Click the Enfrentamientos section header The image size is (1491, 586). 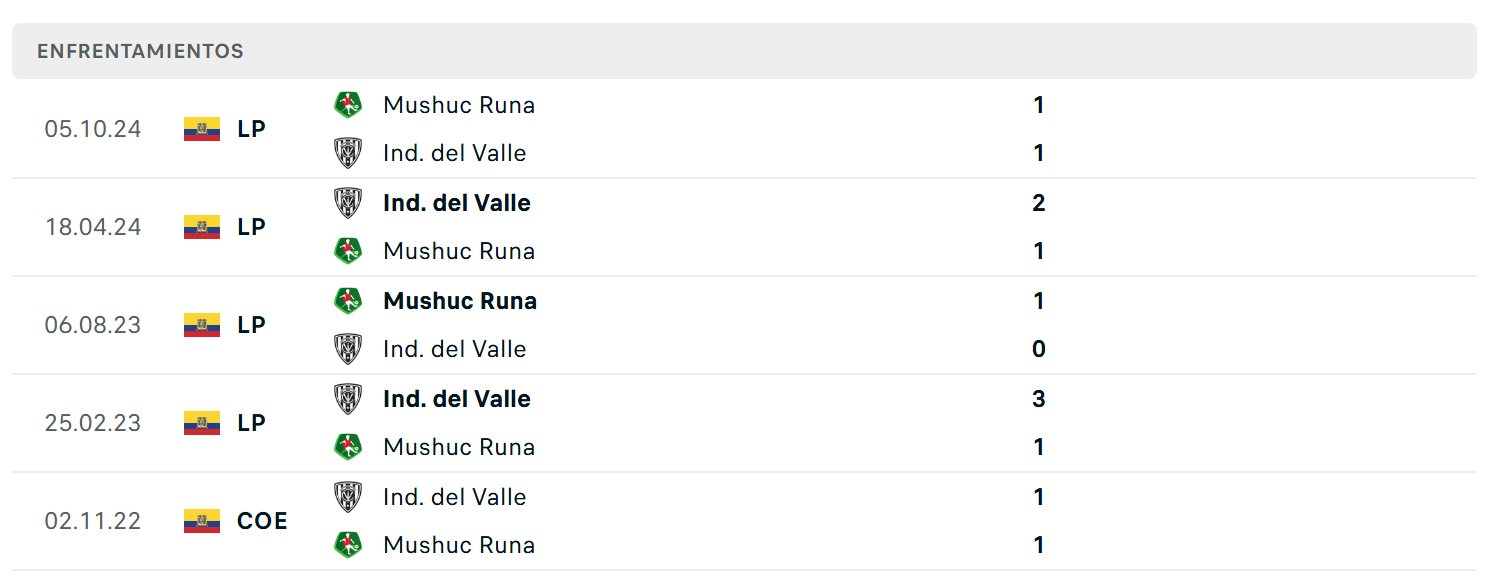coord(745,51)
